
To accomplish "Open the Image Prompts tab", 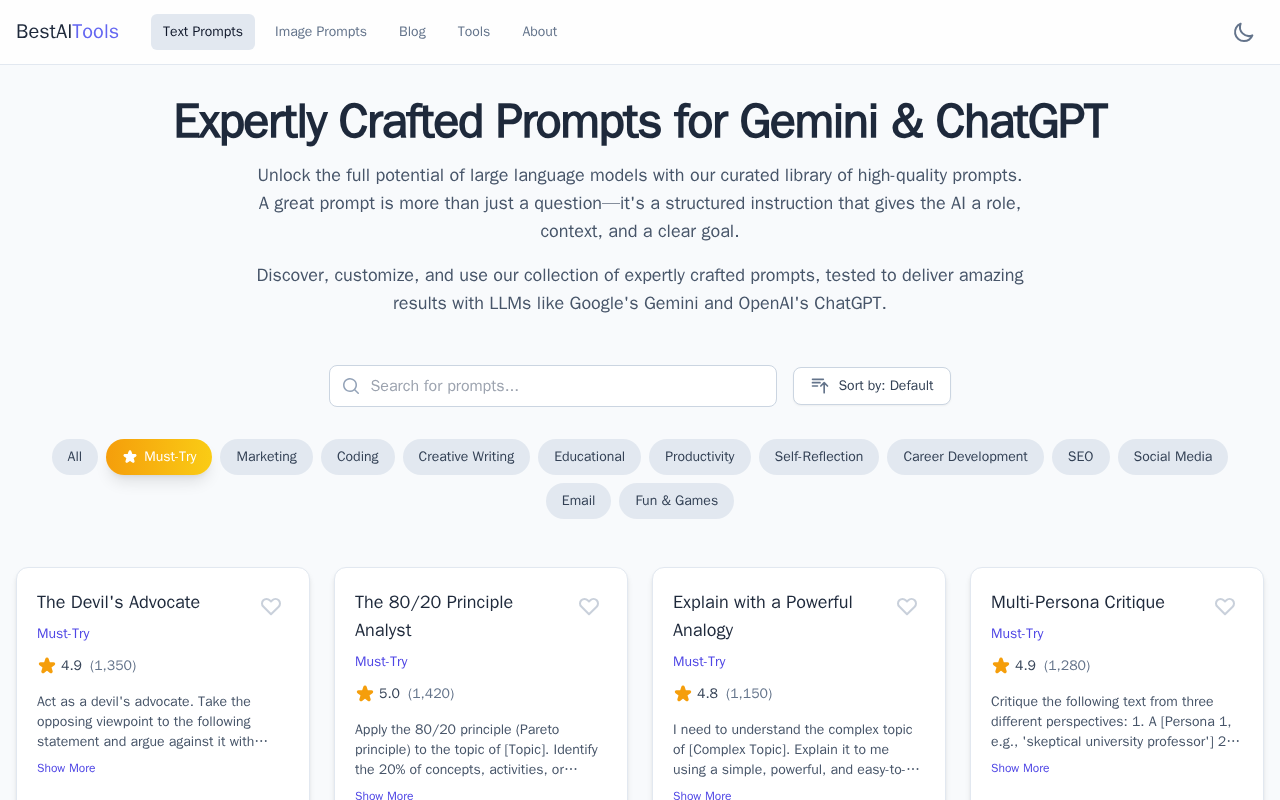I will click(320, 32).
